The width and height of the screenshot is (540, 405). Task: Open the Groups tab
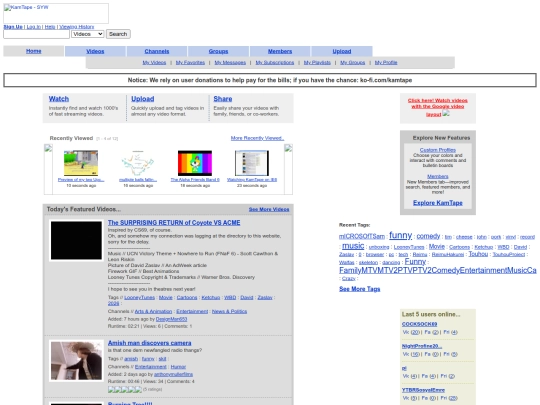click(x=218, y=51)
